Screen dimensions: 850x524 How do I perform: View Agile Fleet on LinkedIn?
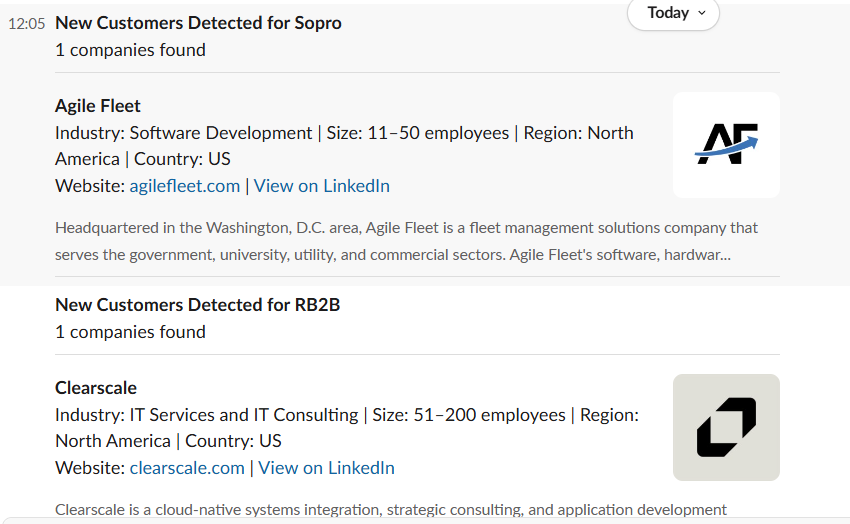coord(322,186)
